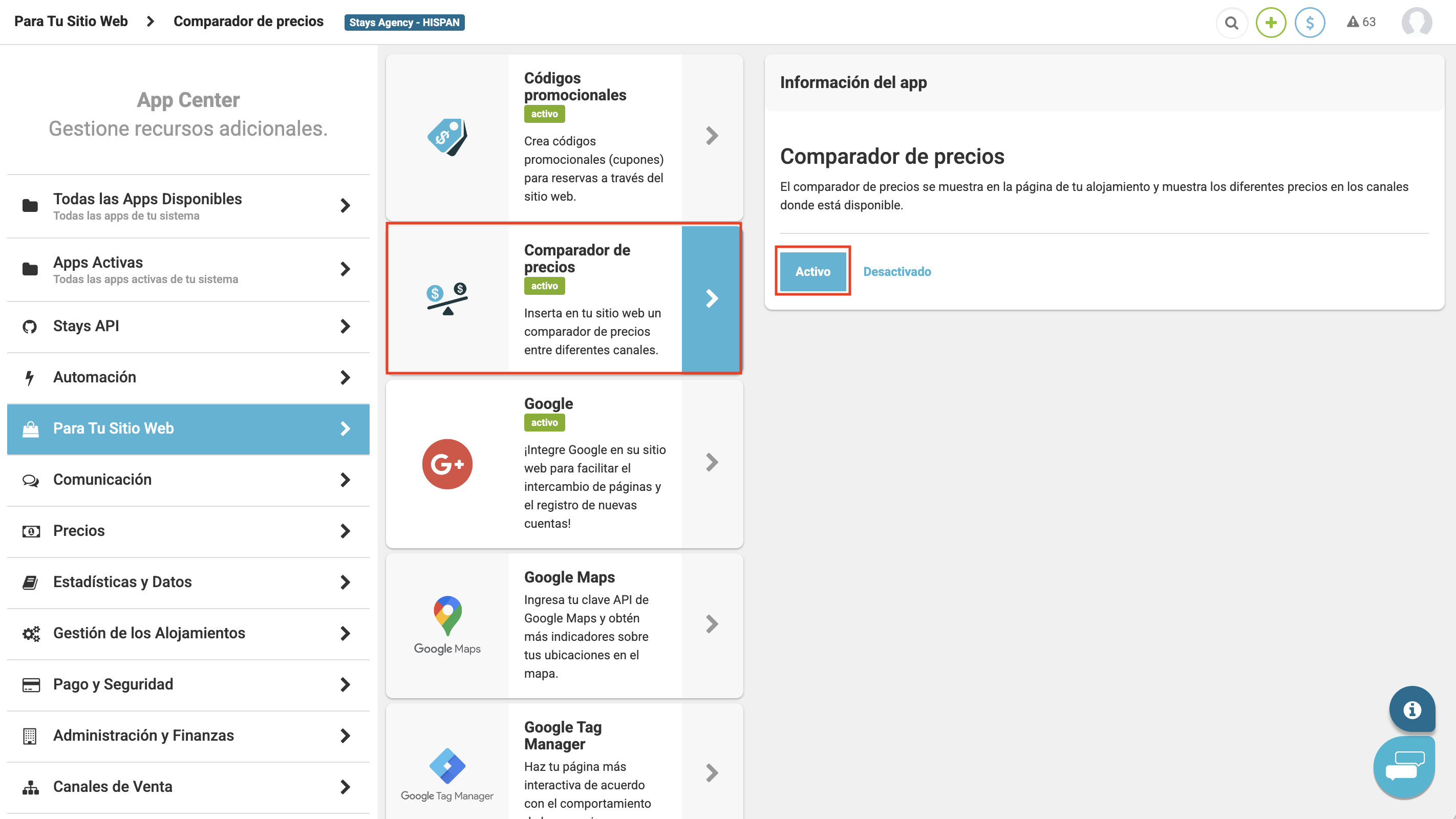Select Pago y Seguridad category
Image resolution: width=1456 pixels, height=819 pixels.
click(188, 684)
